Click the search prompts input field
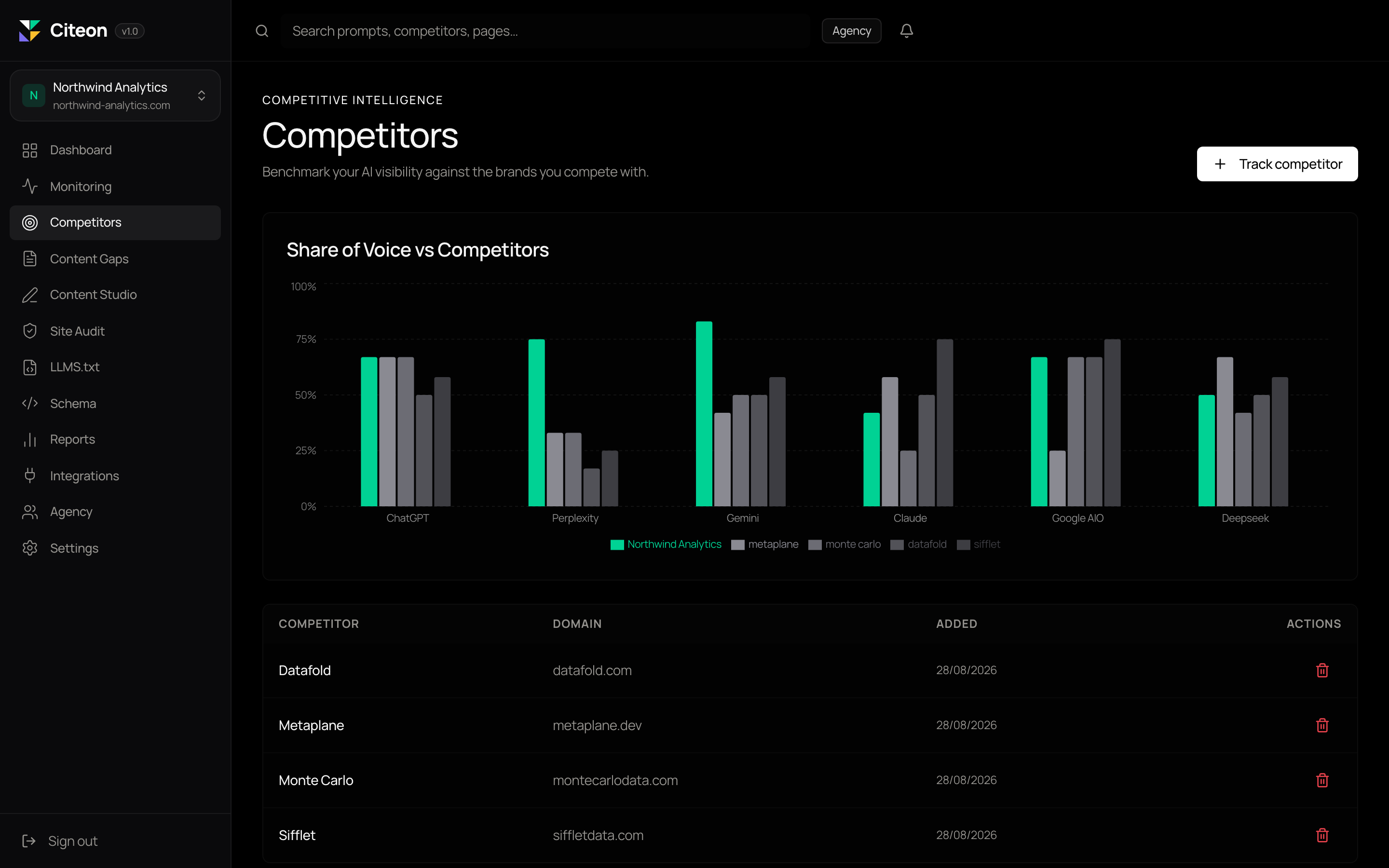Viewport: 1389px width, 868px height. pyautogui.click(x=545, y=31)
